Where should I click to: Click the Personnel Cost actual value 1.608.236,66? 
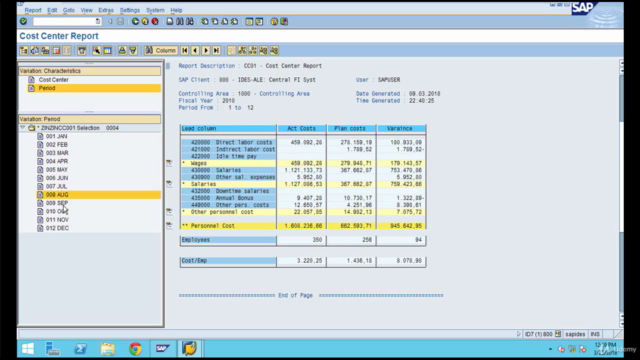point(303,226)
